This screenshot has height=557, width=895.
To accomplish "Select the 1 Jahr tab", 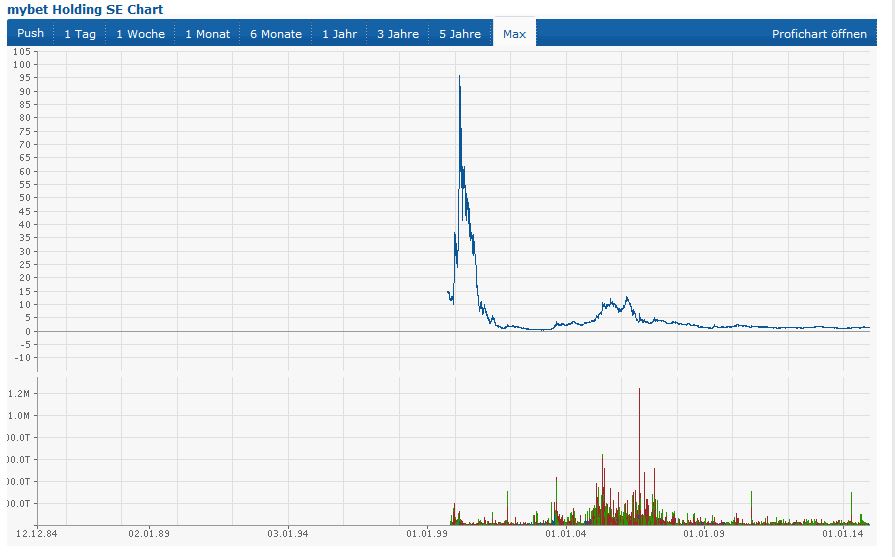I will coord(340,34).
